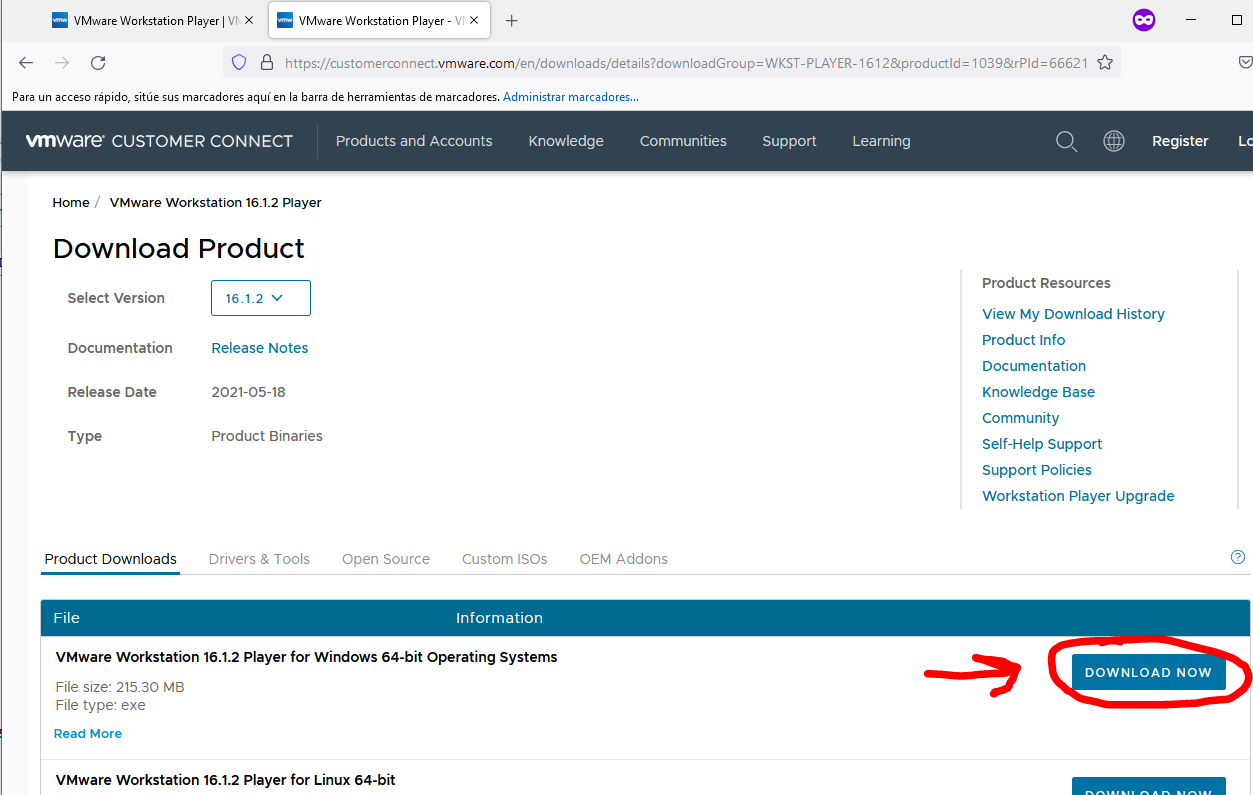Click the 'File' column header
The width and height of the screenshot is (1253, 795).
click(x=67, y=618)
